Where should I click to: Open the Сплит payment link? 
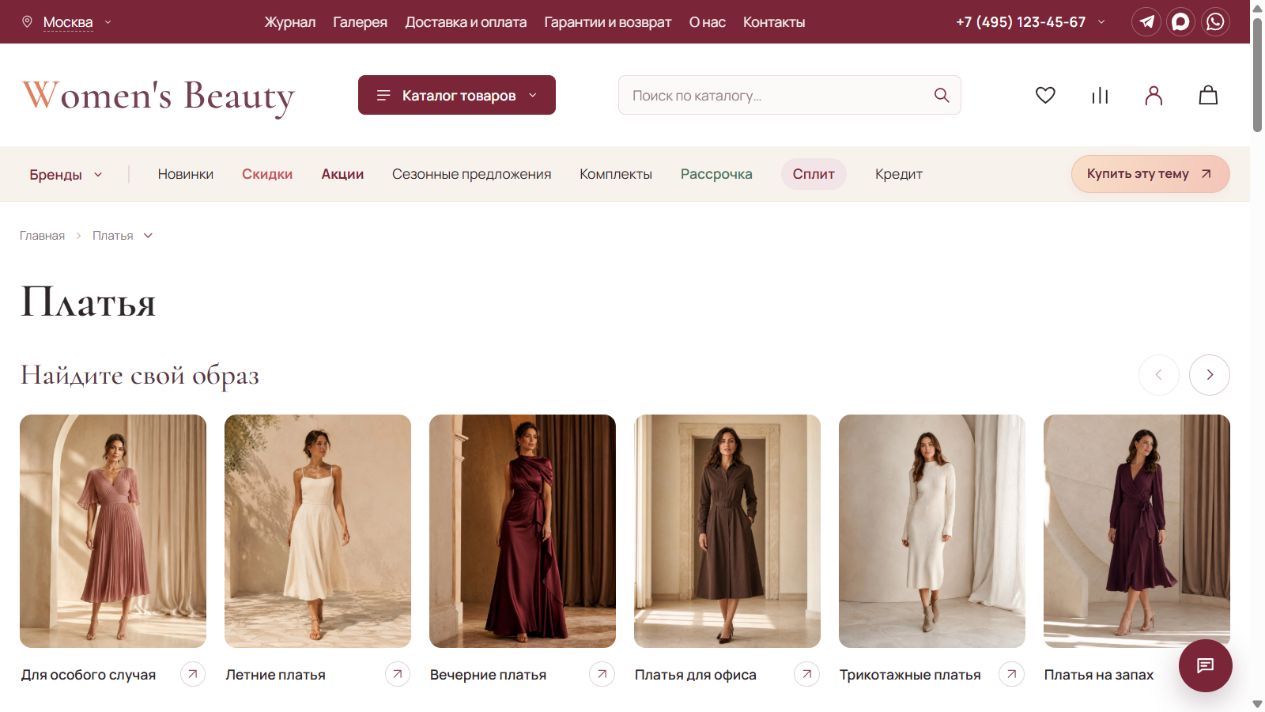click(814, 174)
